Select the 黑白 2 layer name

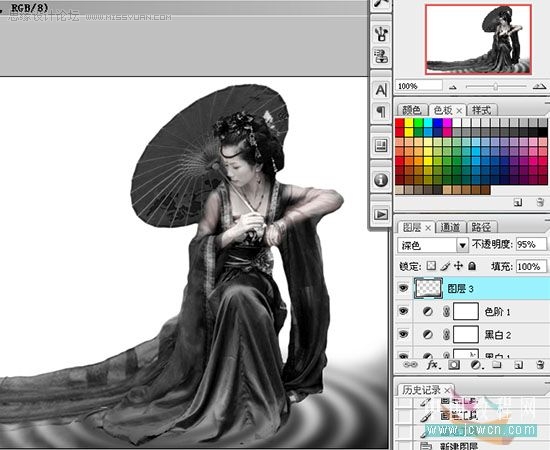pyautogui.click(x=497, y=335)
